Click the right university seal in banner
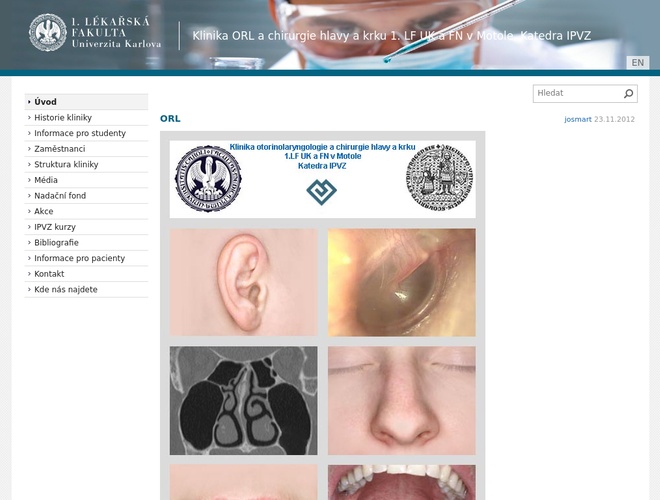The width and height of the screenshot is (660, 500). coord(439,179)
